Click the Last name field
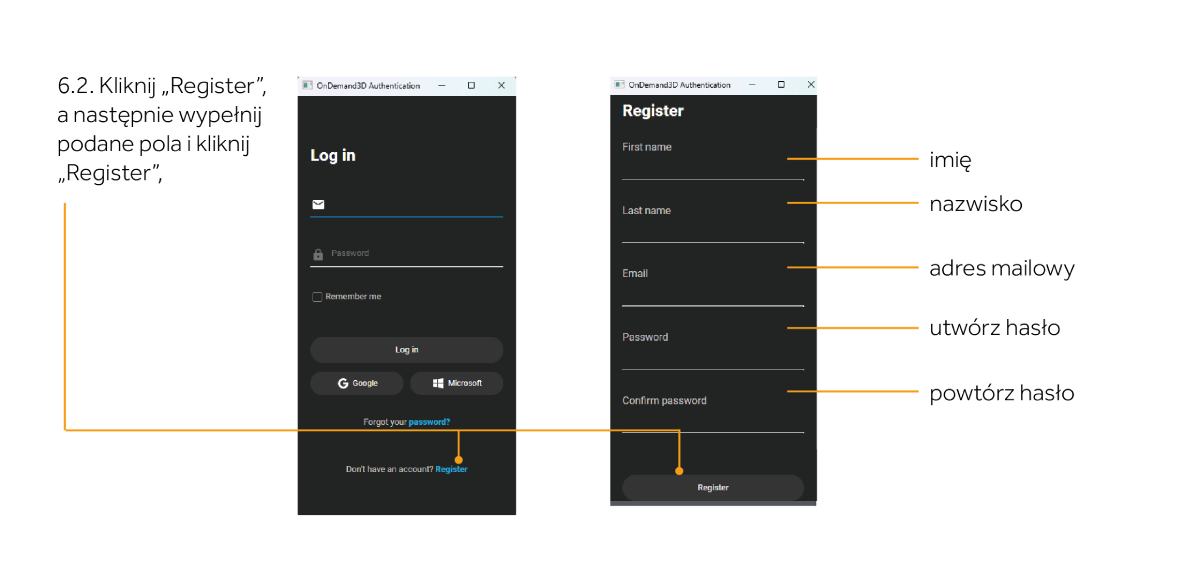 (713, 223)
